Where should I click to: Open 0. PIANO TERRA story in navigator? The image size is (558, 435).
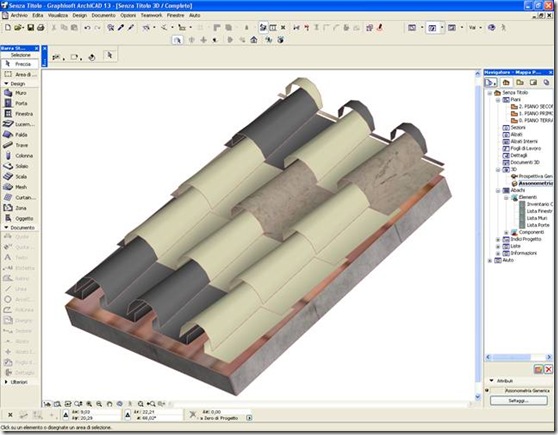[x=532, y=120]
